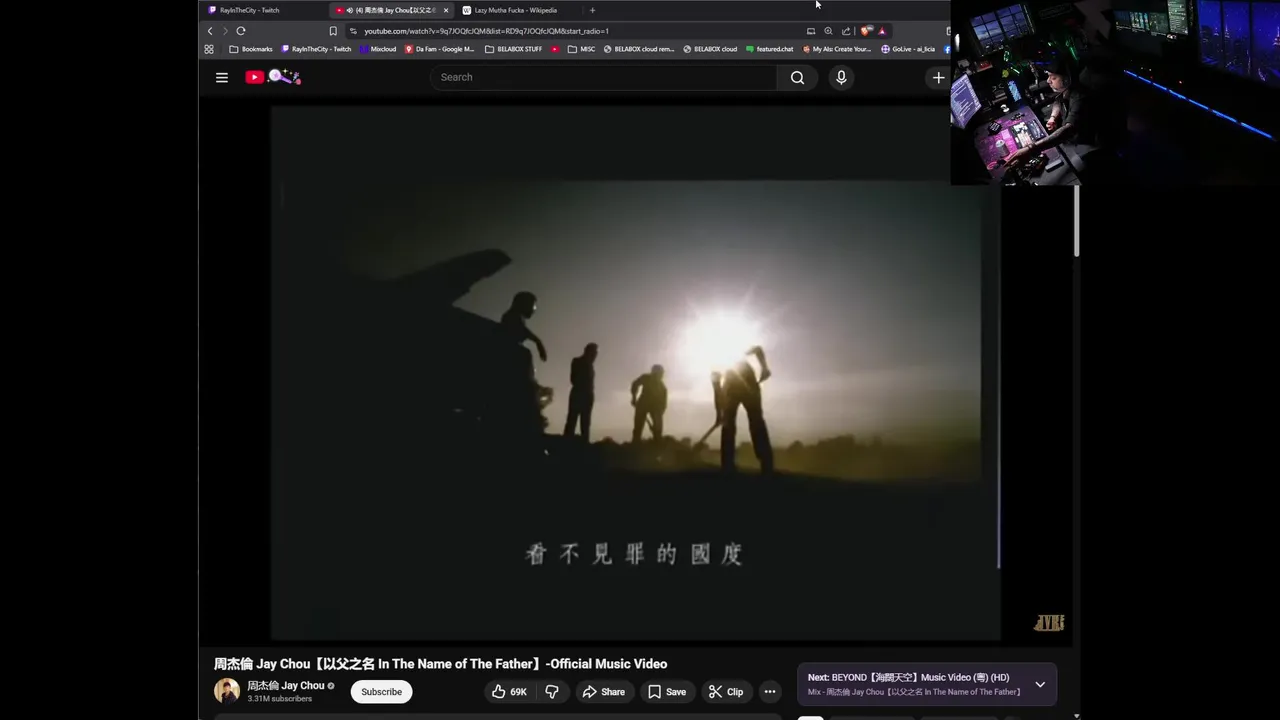
Task: Click the page vertical scrollbar thumb
Action: [1076, 222]
